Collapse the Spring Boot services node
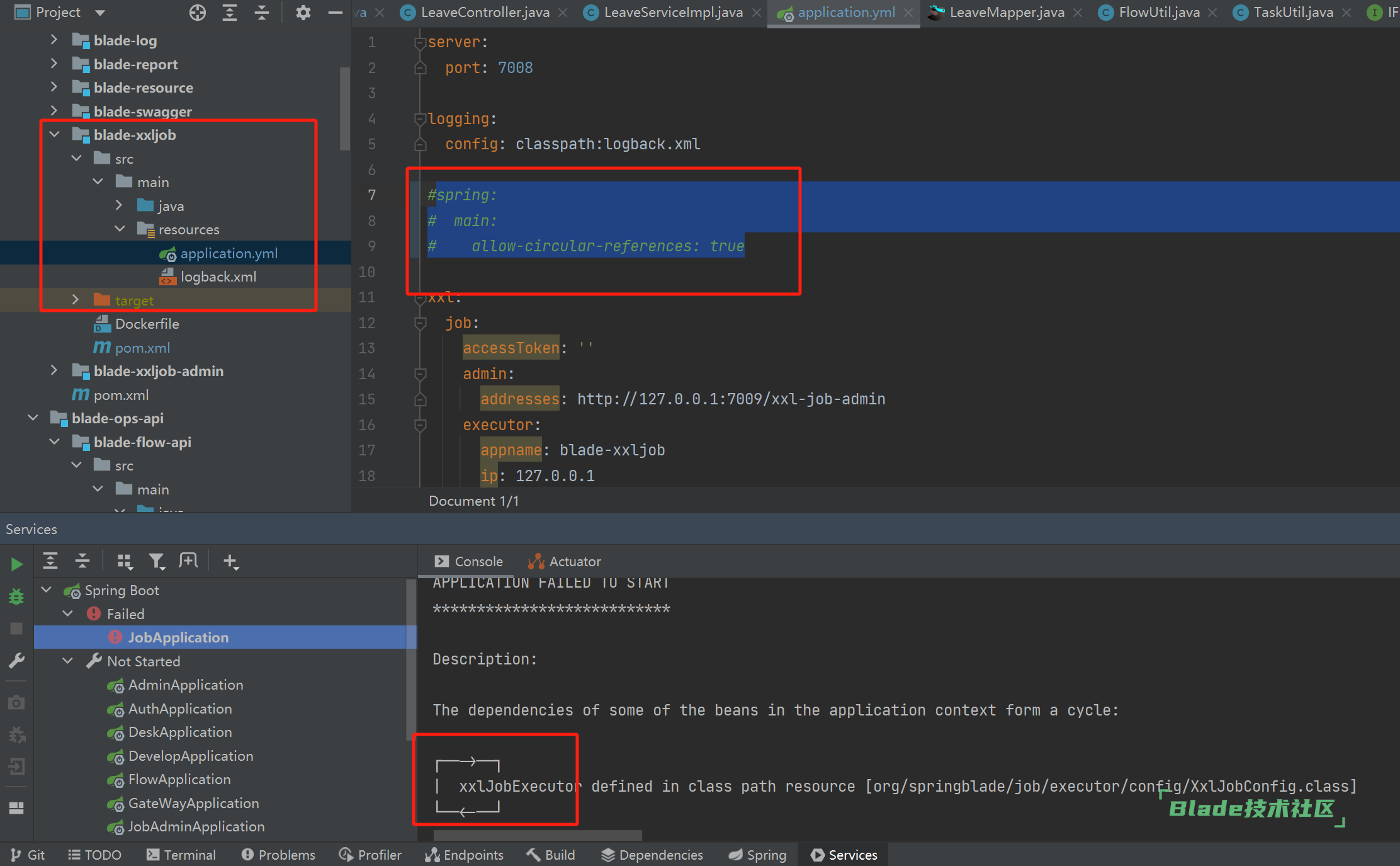The width and height of the screenshot is (1400, 866). click(46, 590)
